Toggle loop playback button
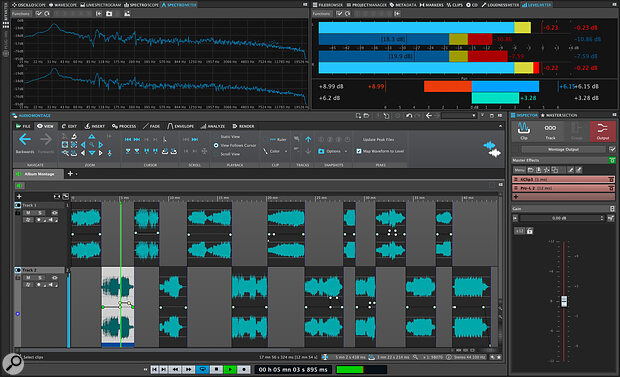 point(203,369)
